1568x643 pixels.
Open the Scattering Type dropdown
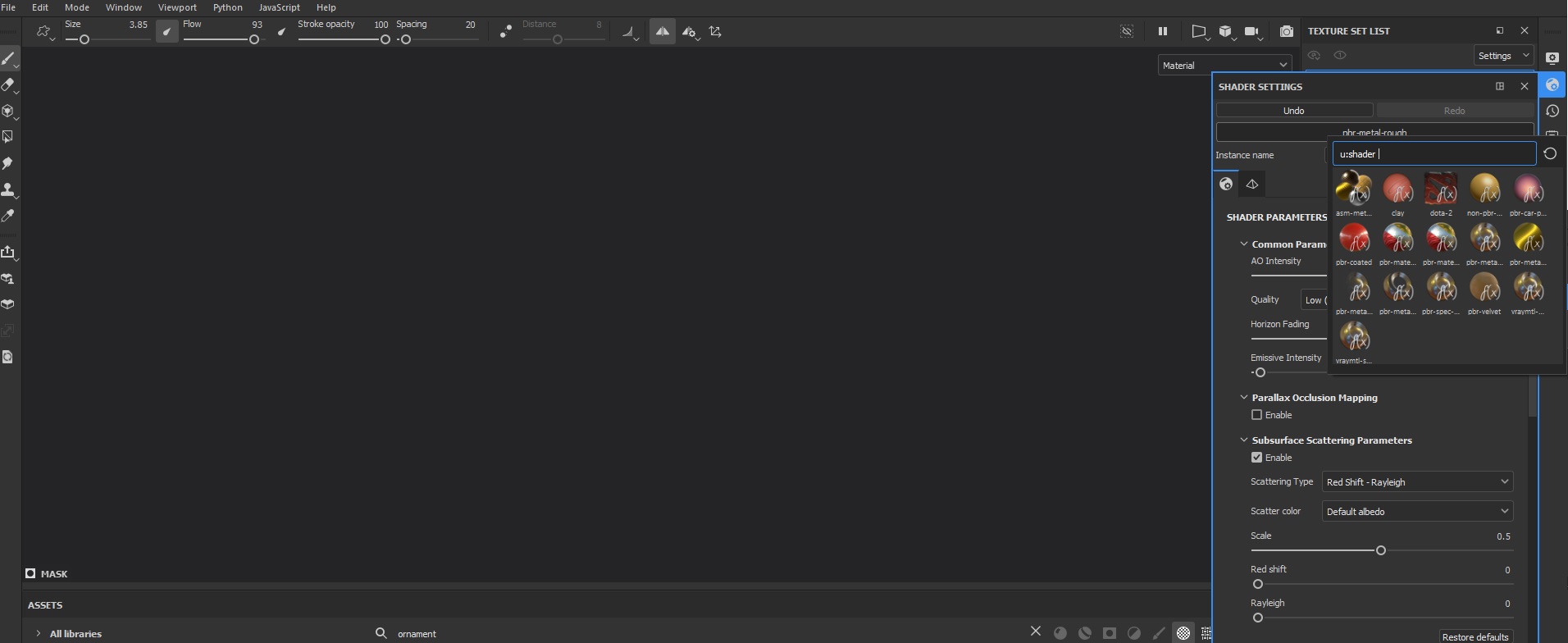[1417, 481]
